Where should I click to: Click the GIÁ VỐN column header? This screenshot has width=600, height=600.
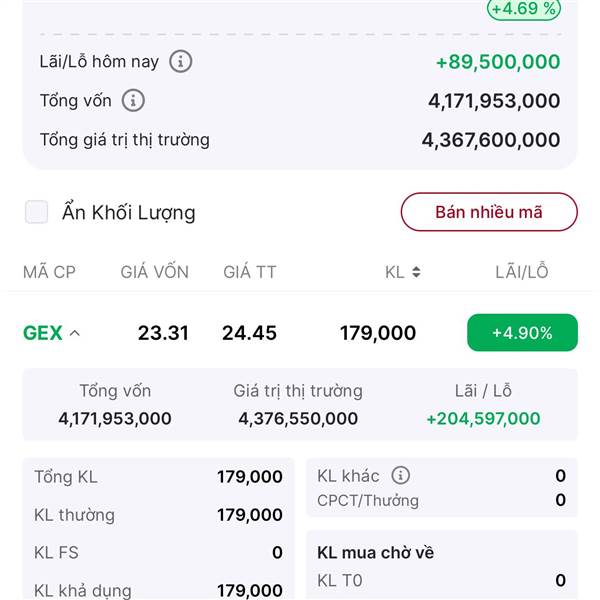click(x=155, y=272)
